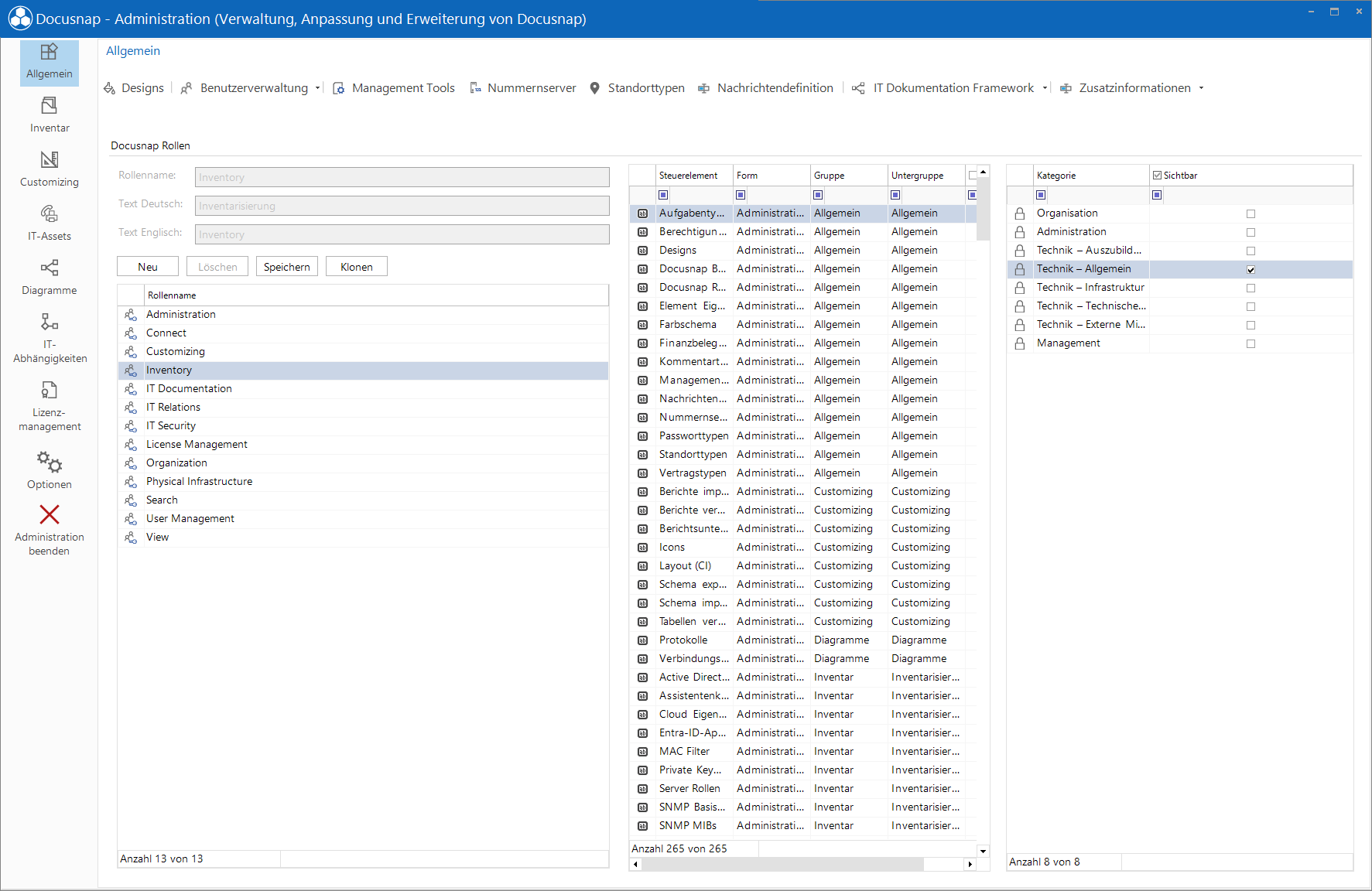Expand the Benutzerverwaltung dropdown arrow
The image size is (1372, 891).
(x=317, y=88)
